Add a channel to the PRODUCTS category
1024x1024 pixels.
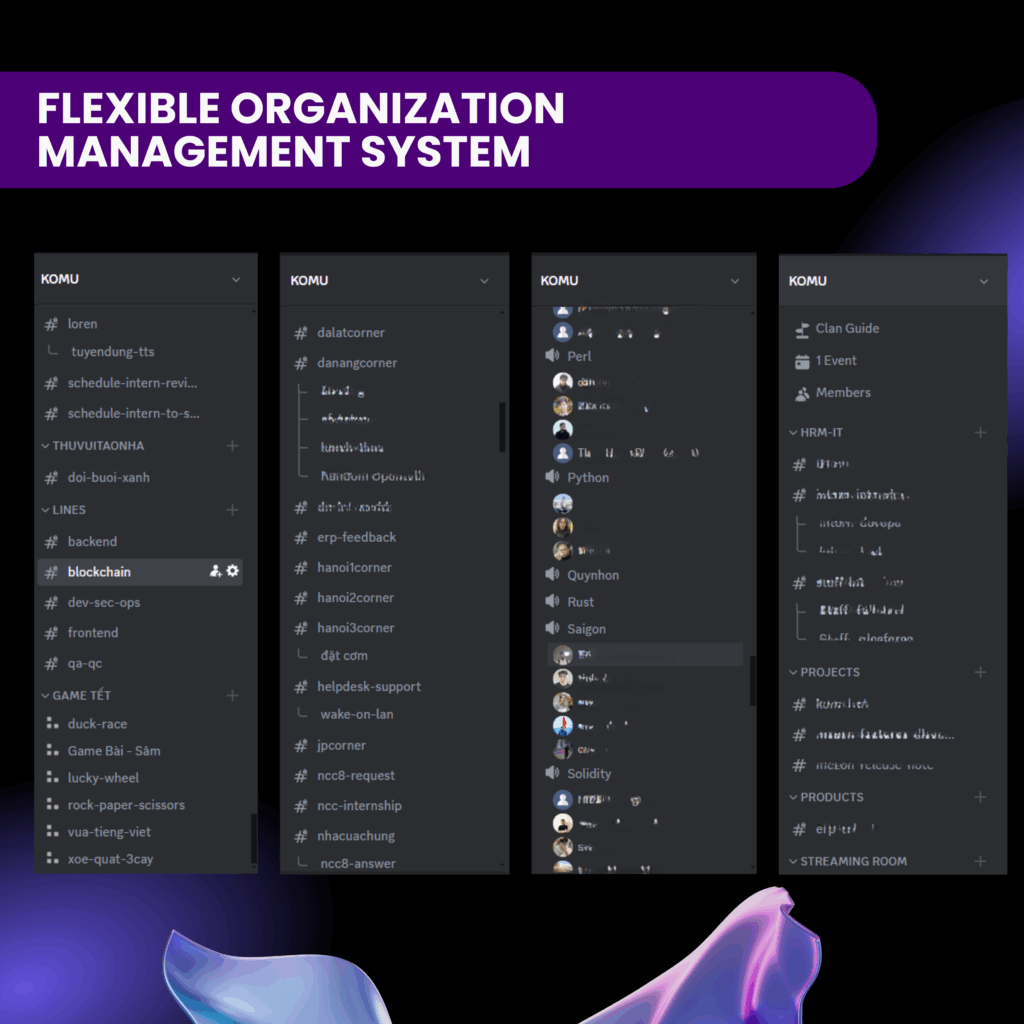coord(980,797)
